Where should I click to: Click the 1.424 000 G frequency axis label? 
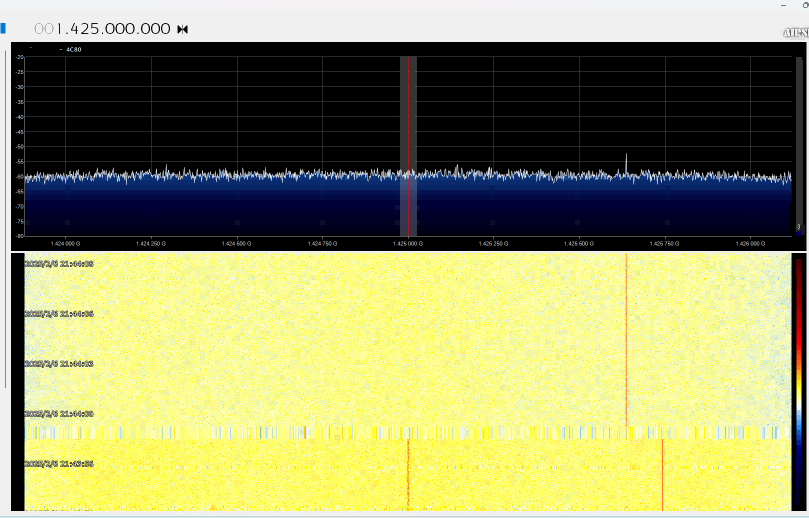66,243
